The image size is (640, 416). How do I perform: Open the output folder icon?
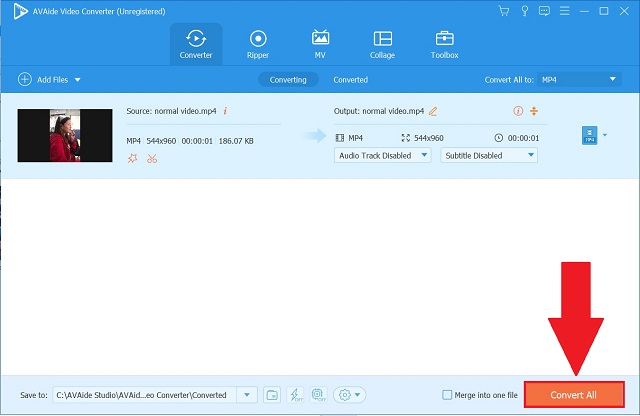tap(272, 395)
